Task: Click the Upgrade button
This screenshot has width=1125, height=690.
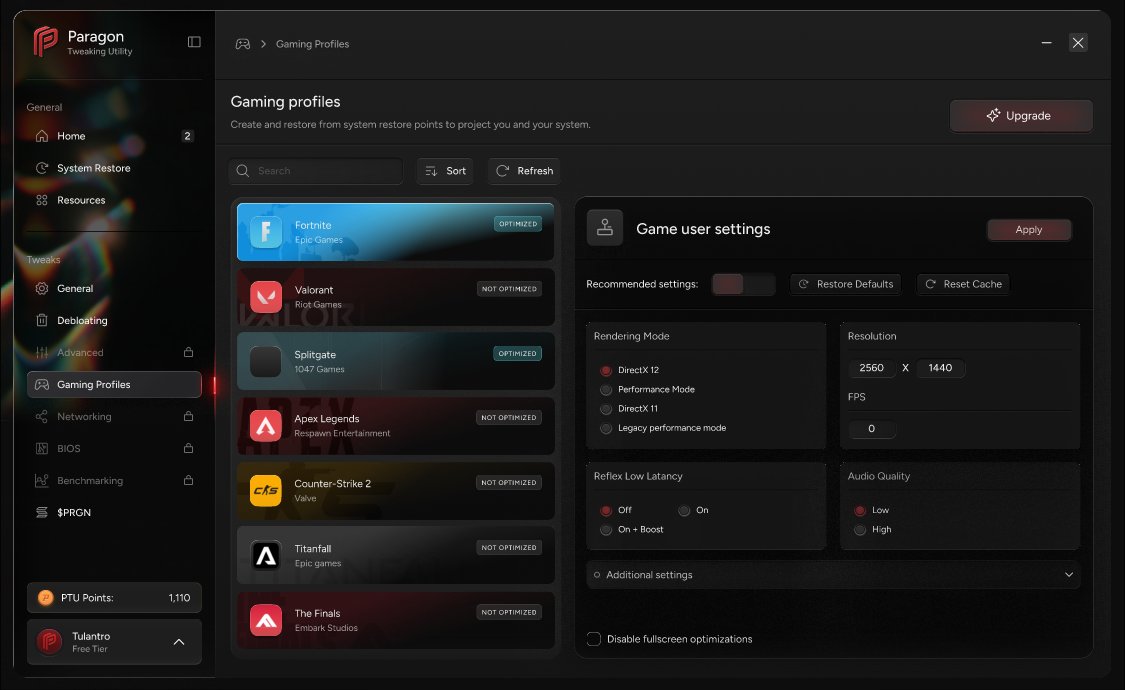Action: tap(1021, 115)
